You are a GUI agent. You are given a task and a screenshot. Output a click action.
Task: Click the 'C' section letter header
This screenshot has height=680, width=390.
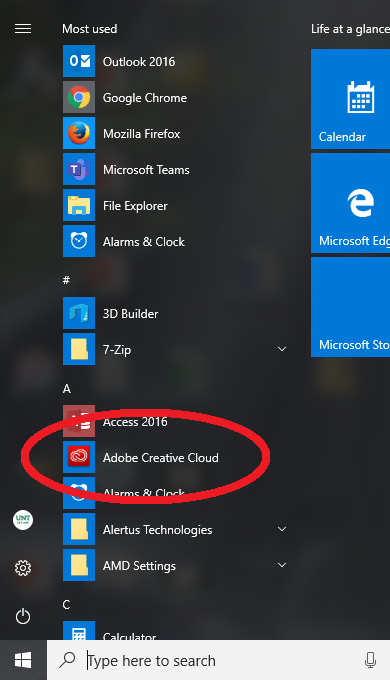[66, 605]
